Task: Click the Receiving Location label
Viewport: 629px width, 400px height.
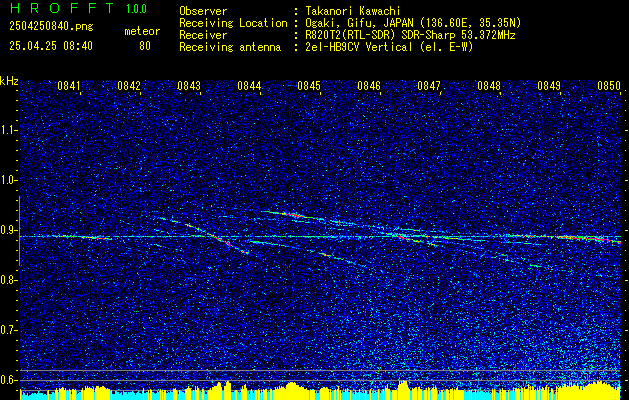Action: point(233,23)
